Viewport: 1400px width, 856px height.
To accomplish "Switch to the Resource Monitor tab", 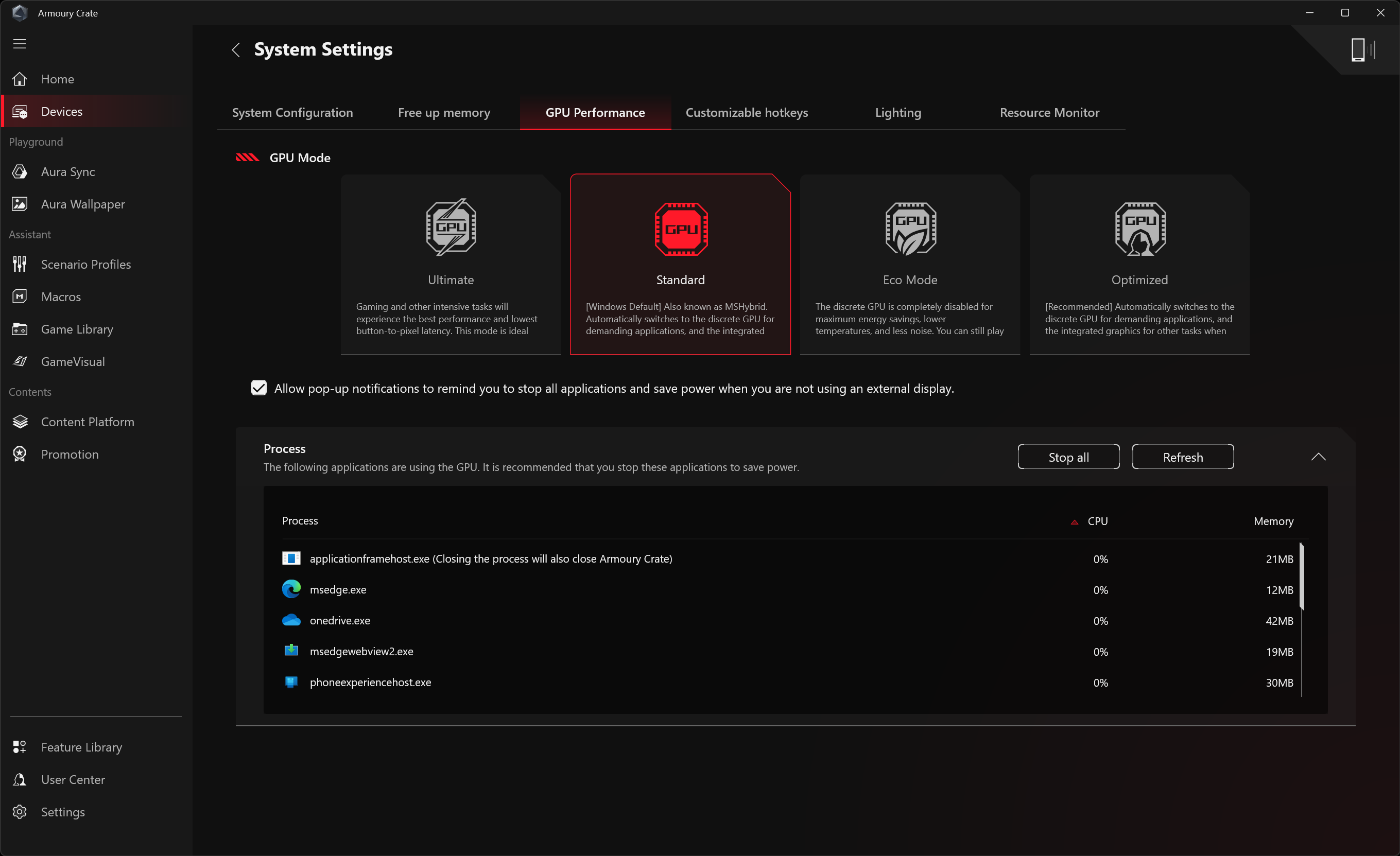I will (1049, 112).
